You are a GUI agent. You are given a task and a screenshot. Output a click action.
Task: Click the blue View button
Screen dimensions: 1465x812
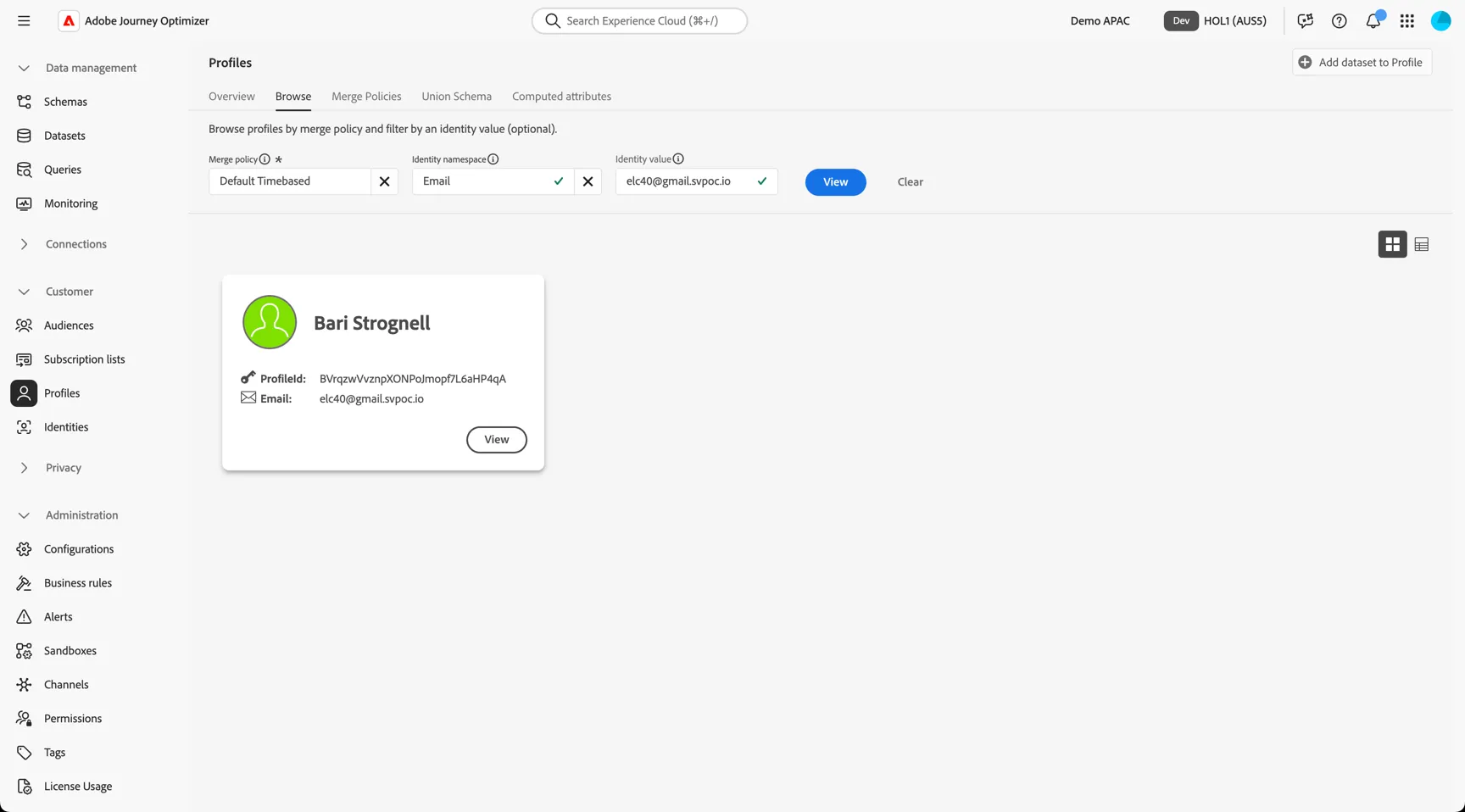pos(836,182)
